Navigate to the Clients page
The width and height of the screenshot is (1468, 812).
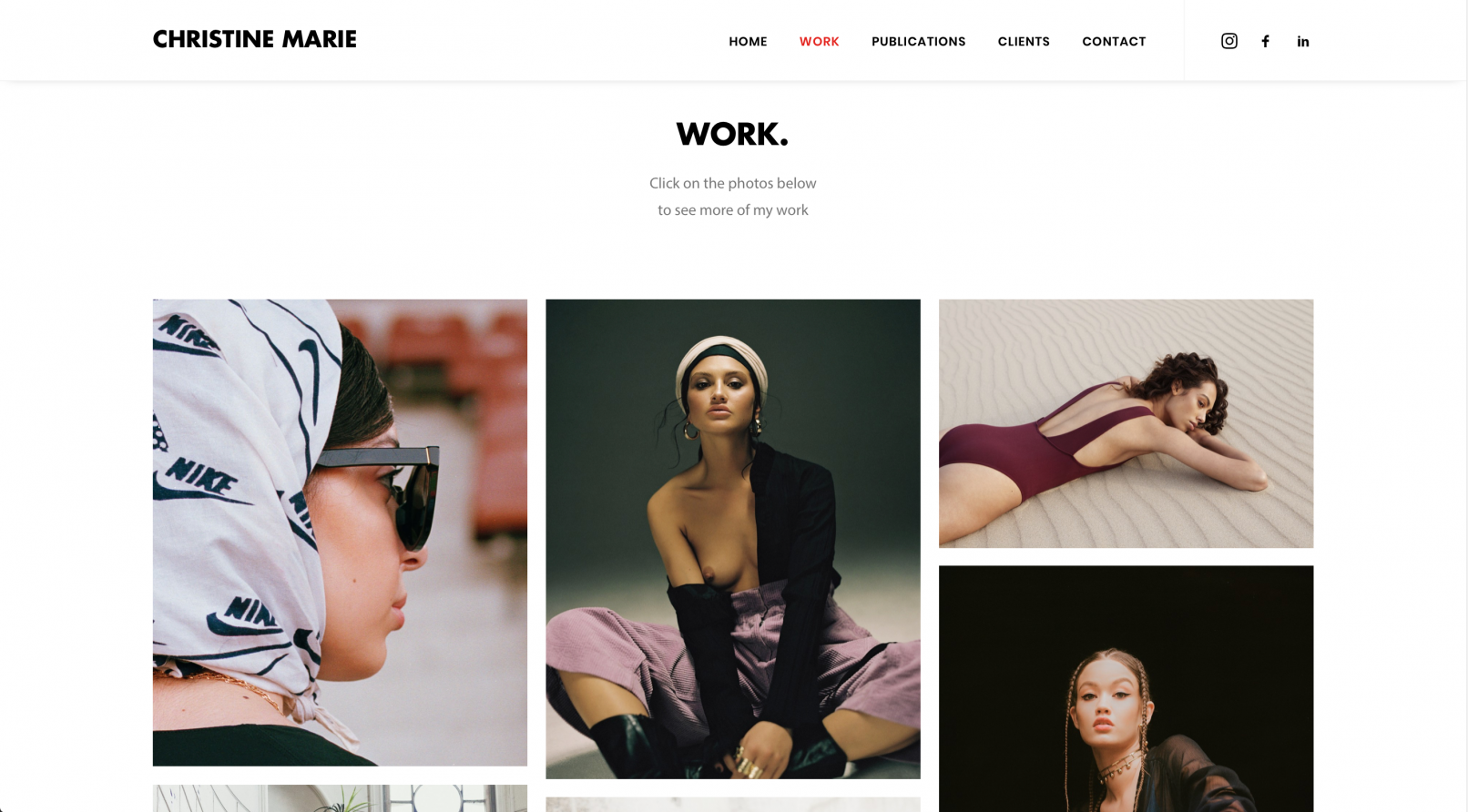pyautogui.click(x=1024, y=41)
